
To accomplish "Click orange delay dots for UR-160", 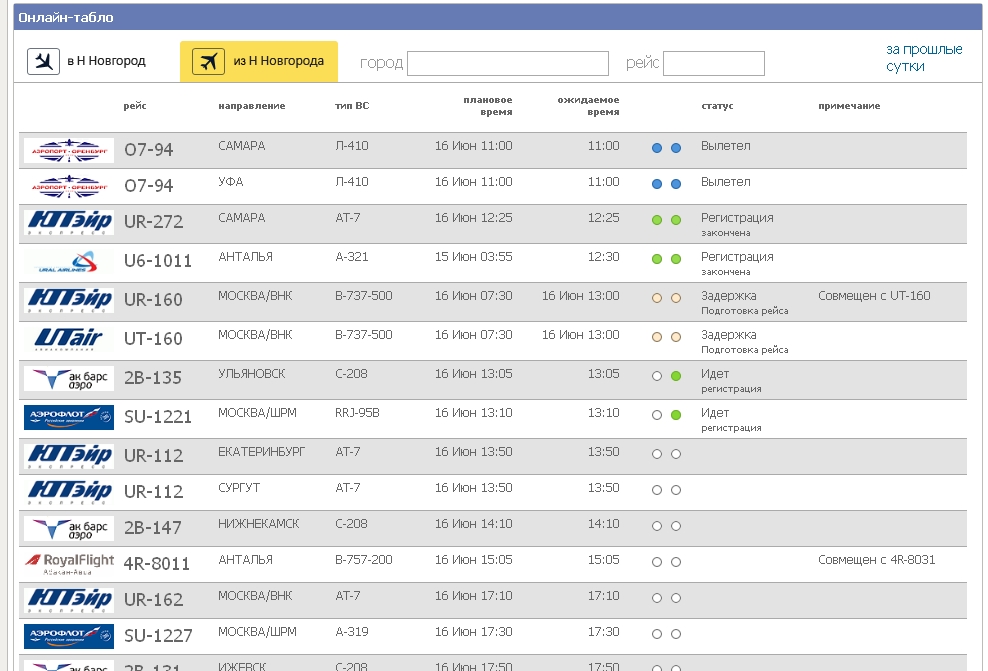I will point(666,298).
